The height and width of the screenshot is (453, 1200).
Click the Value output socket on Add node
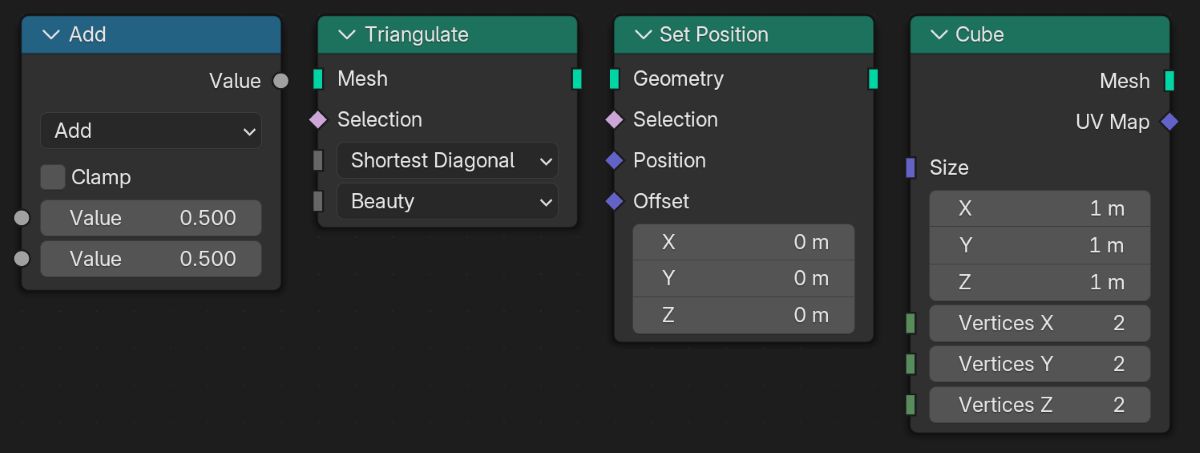[x=281, y=81]
